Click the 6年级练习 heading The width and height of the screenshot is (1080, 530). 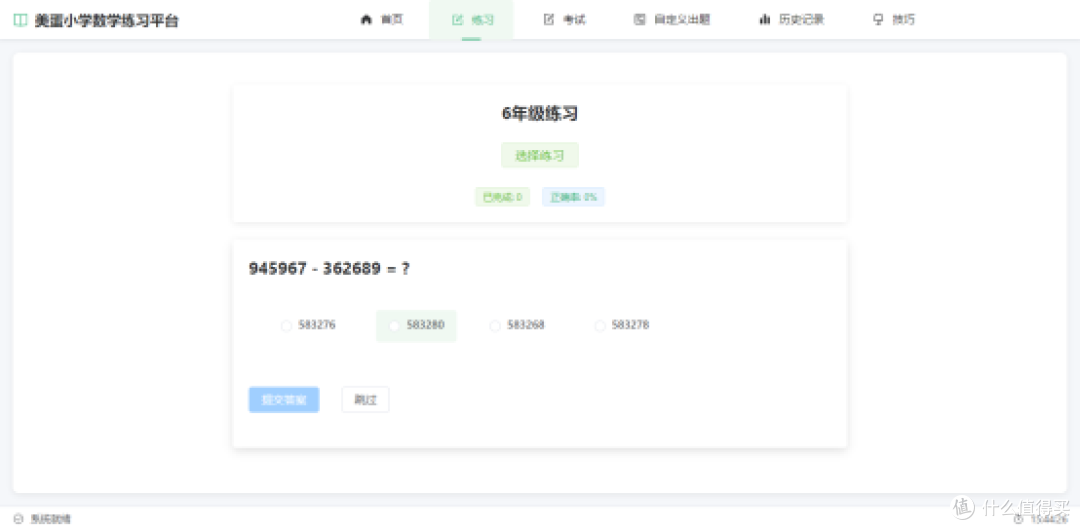(x=540, y=114)
